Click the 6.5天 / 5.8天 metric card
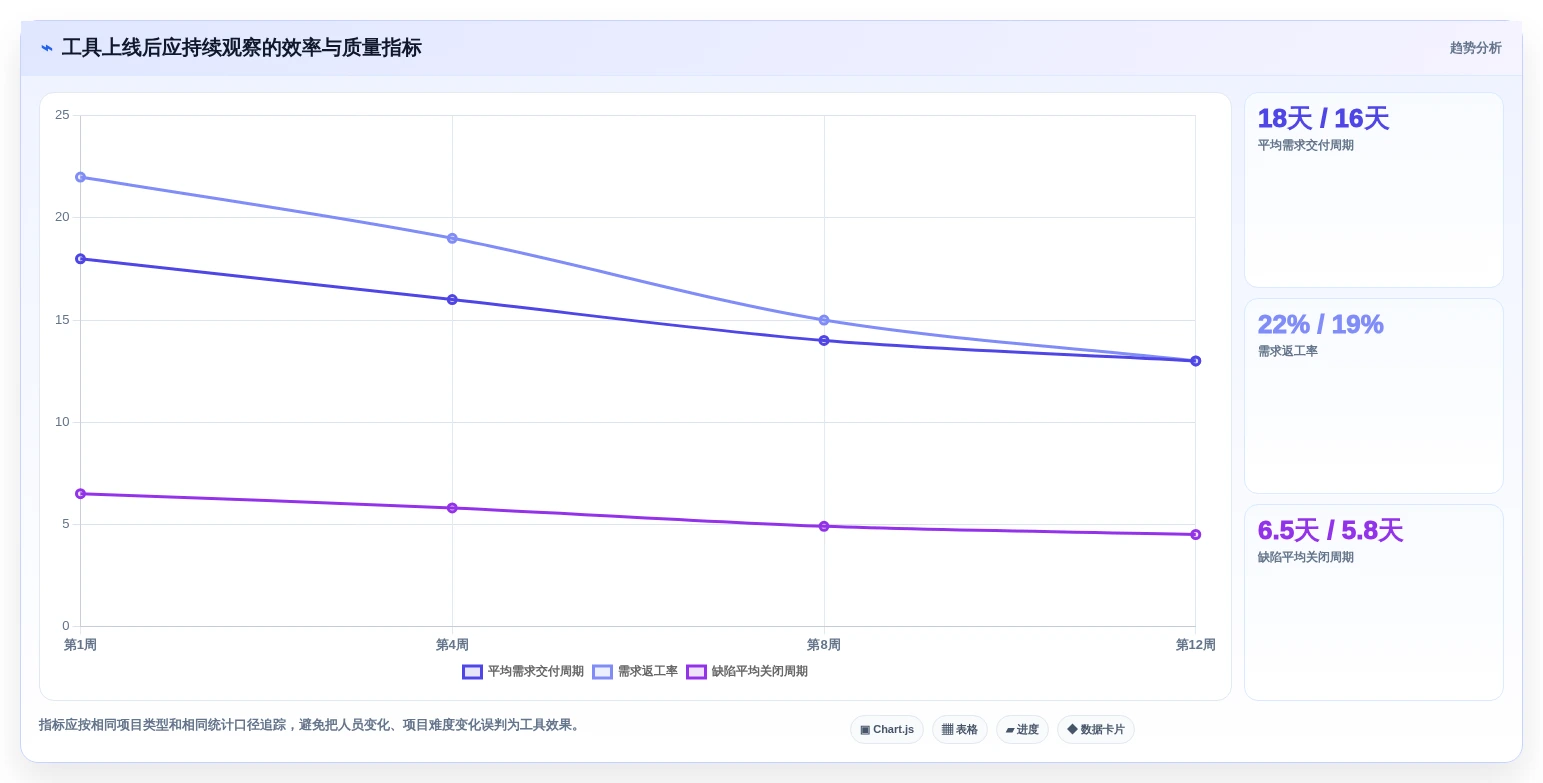The height and width of the screenshot is (783, 1543). 1374,603
